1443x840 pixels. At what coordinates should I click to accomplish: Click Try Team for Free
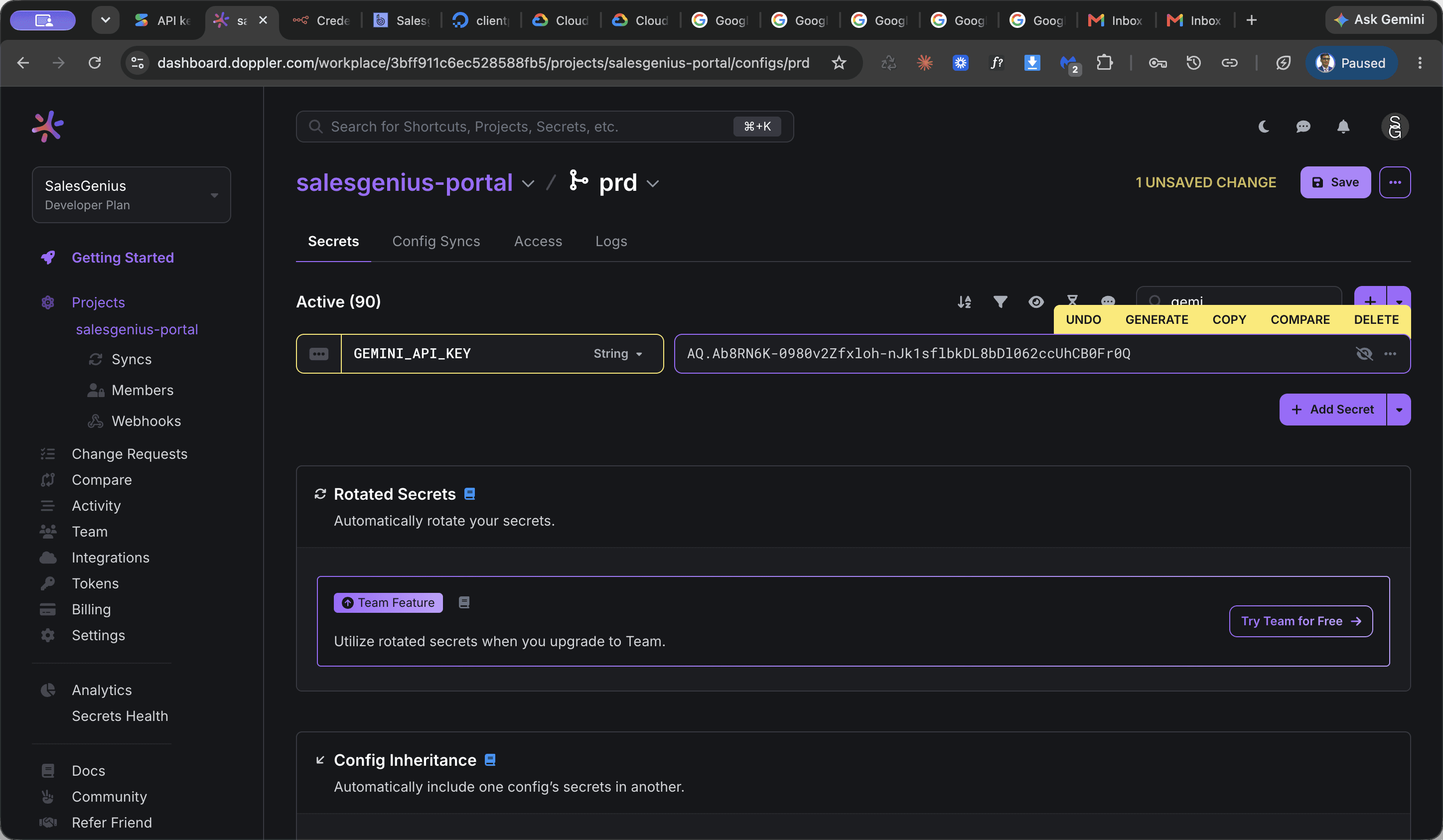click(x=1301, y=621)
